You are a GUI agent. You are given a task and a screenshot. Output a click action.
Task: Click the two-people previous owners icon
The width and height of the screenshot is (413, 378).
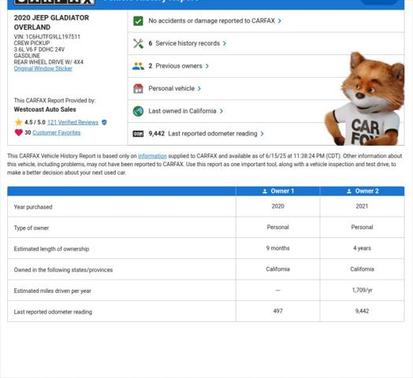point(138,66)
